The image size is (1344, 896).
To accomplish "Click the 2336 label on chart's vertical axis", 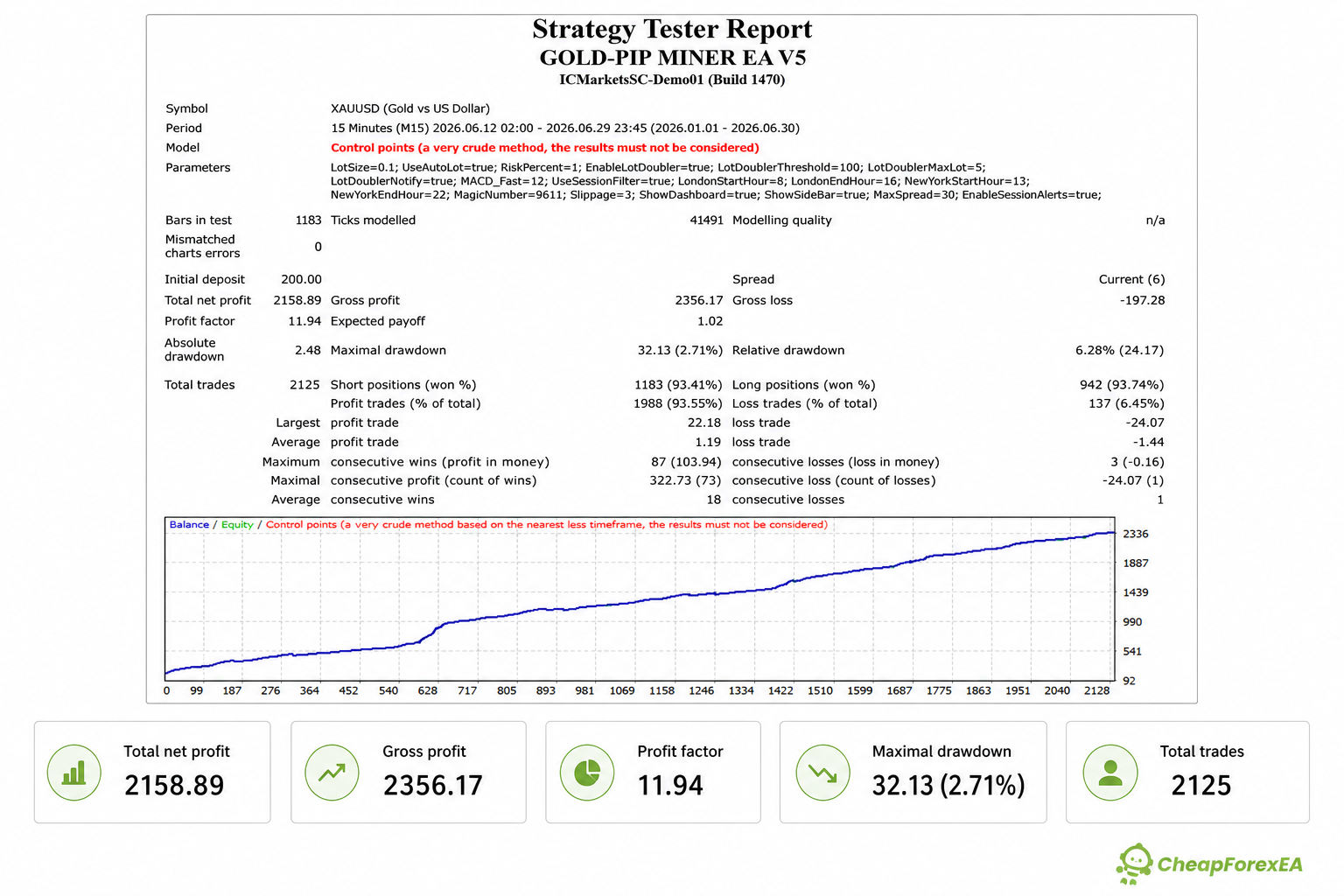I will 1136,534.
